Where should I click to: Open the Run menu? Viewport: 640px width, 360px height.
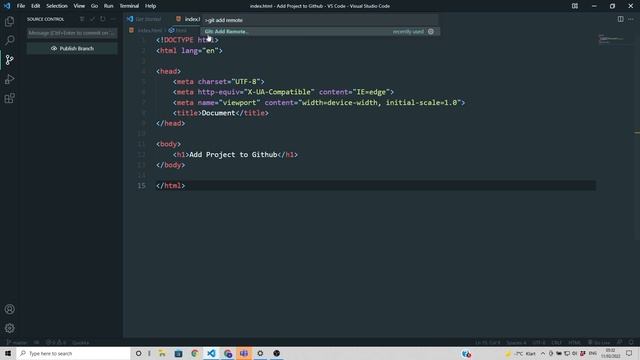tap(109, 6)
